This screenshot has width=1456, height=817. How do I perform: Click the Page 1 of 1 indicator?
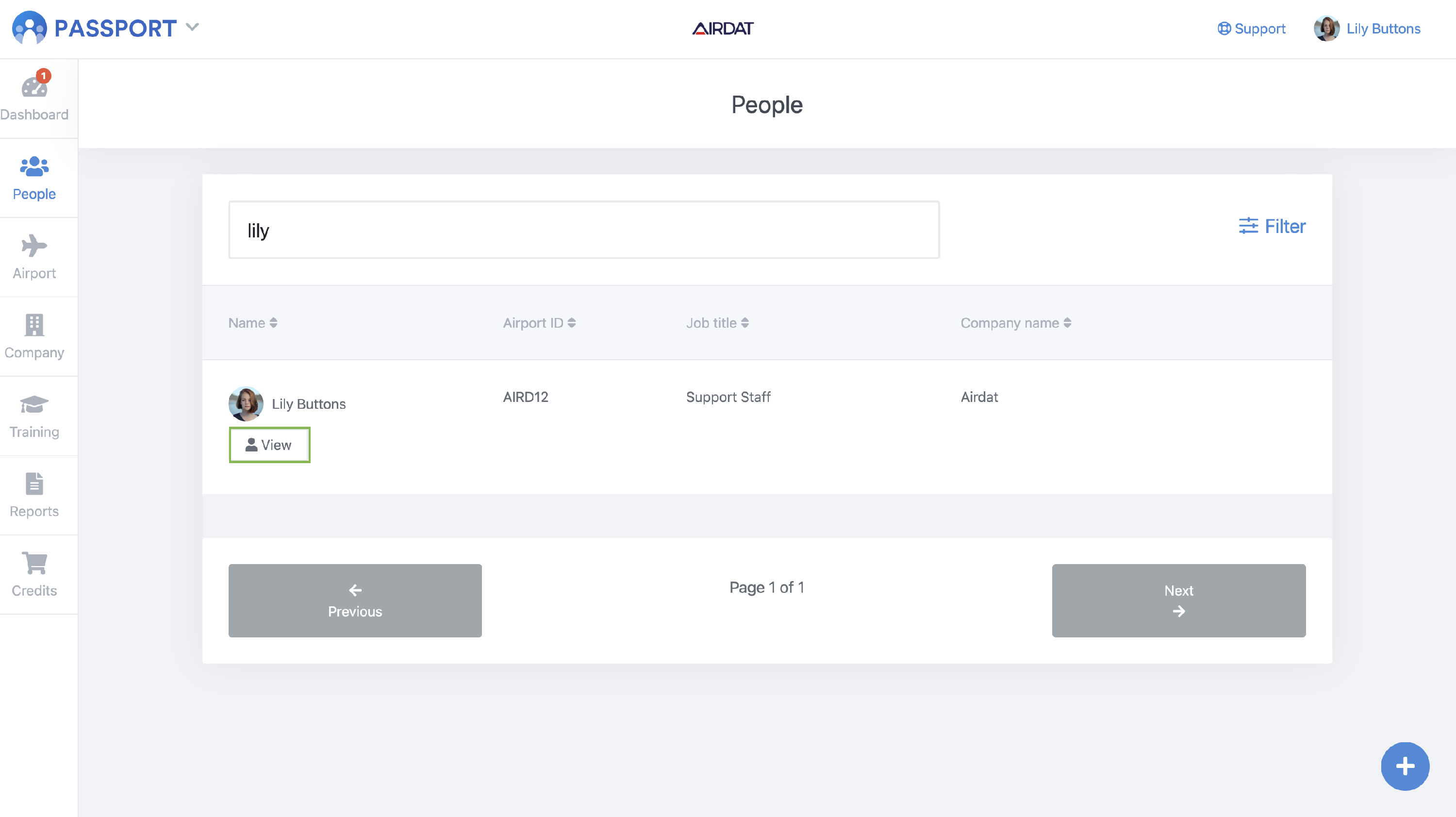[x=767, y=587]
